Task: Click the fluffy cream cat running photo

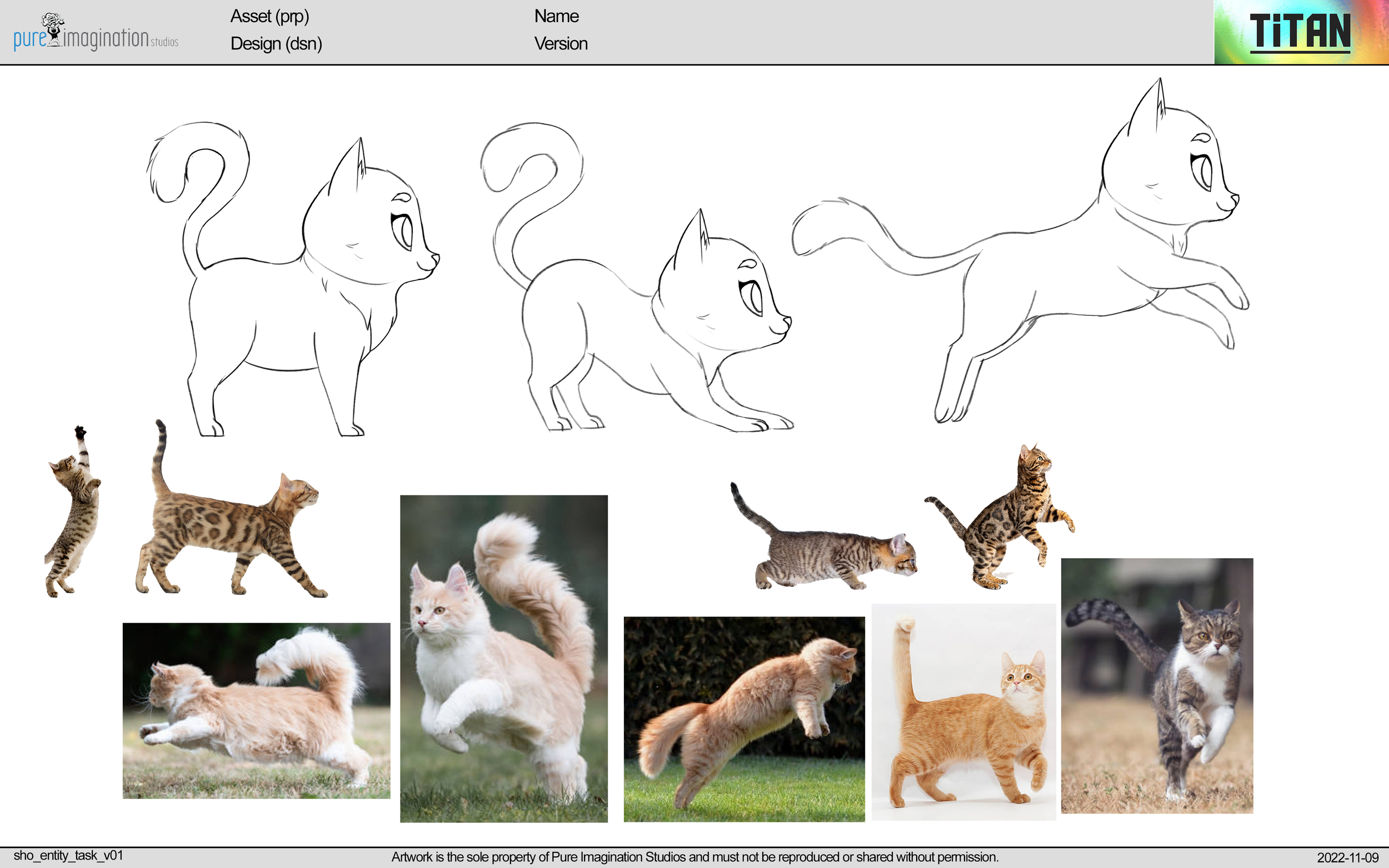Action: pyautogui.click(x=256, y=710)
